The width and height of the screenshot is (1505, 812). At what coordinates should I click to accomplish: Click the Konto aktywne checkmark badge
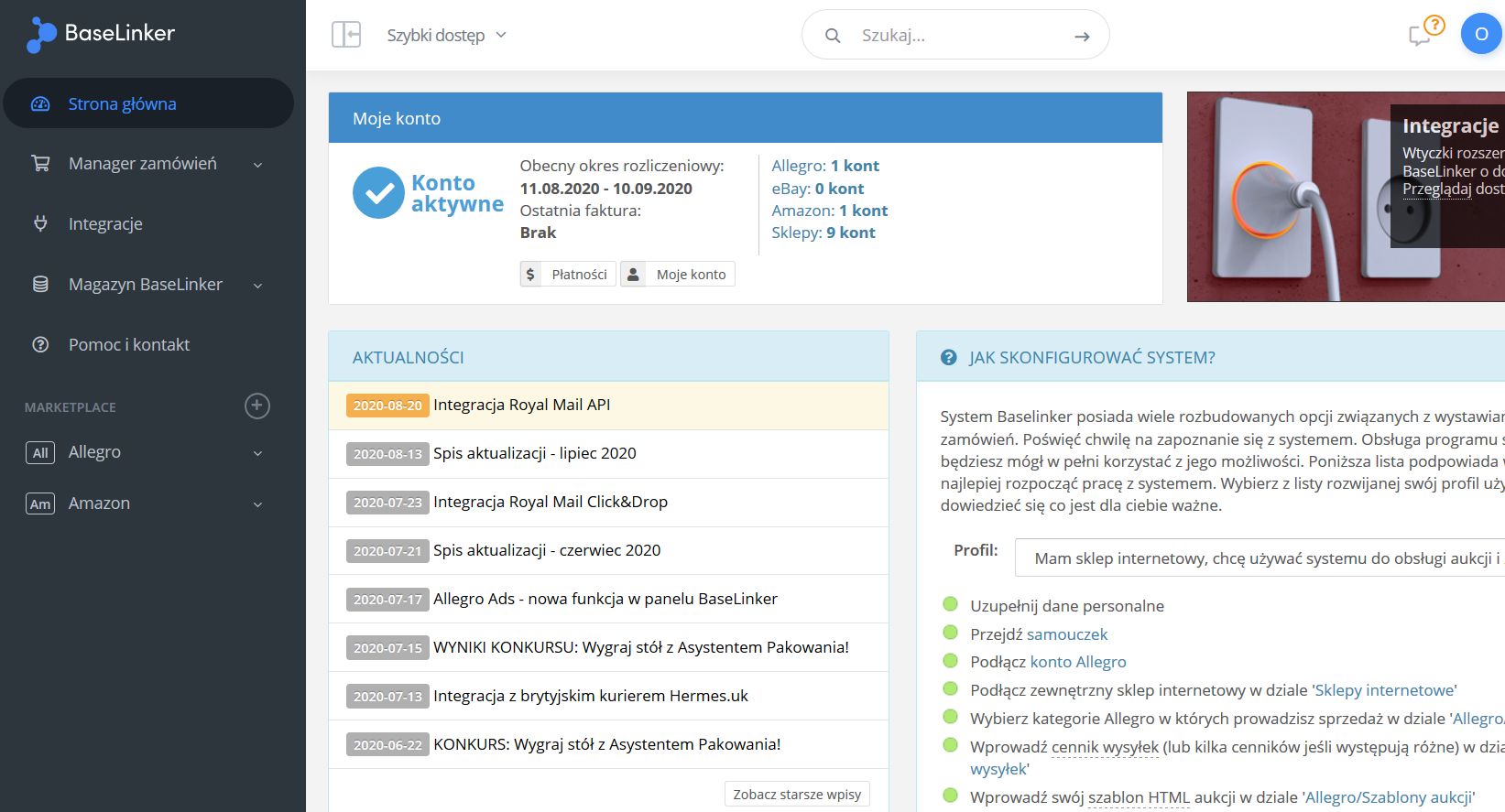tap(378, 193)
